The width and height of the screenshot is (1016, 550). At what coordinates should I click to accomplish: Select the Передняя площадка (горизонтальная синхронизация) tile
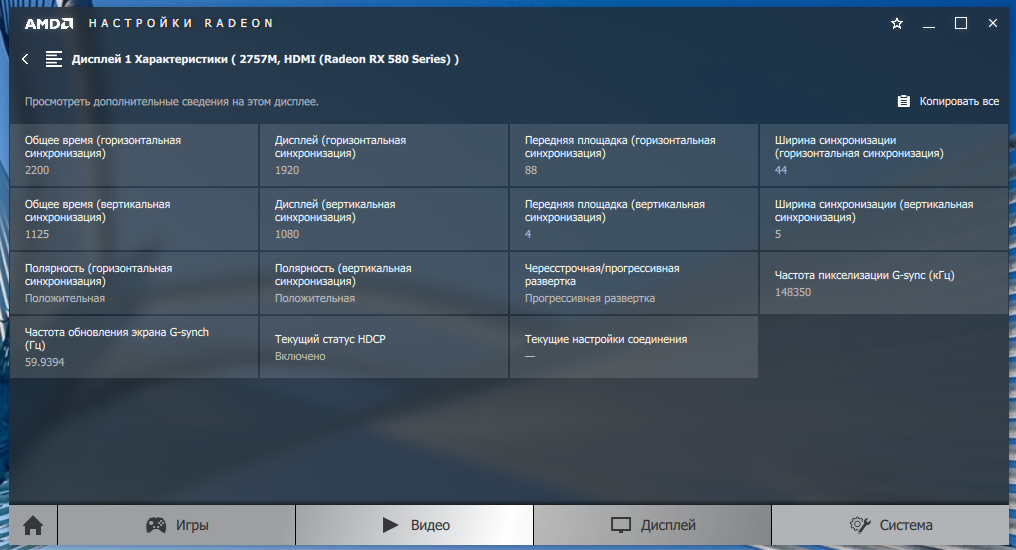[634, 155]
